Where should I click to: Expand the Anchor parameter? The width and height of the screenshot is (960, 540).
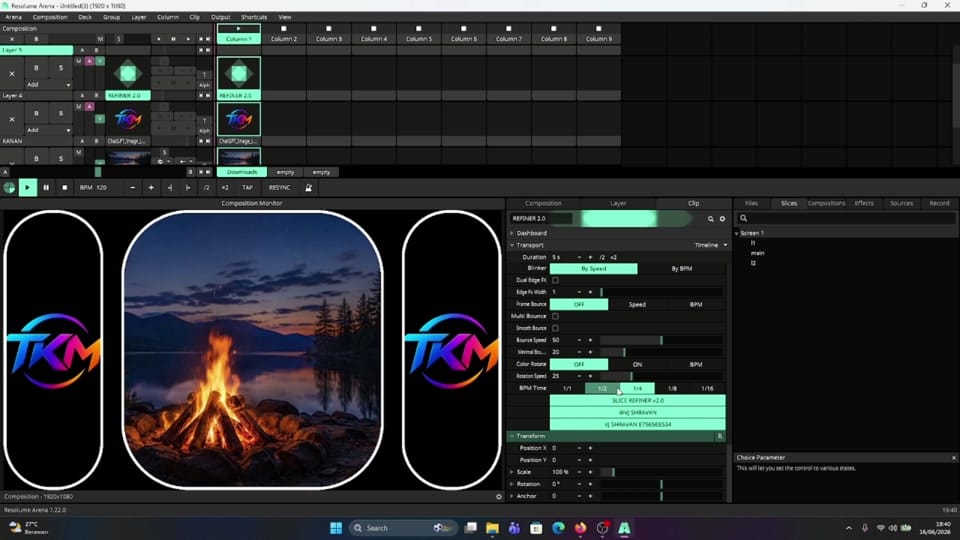click(x=512, y=497)
